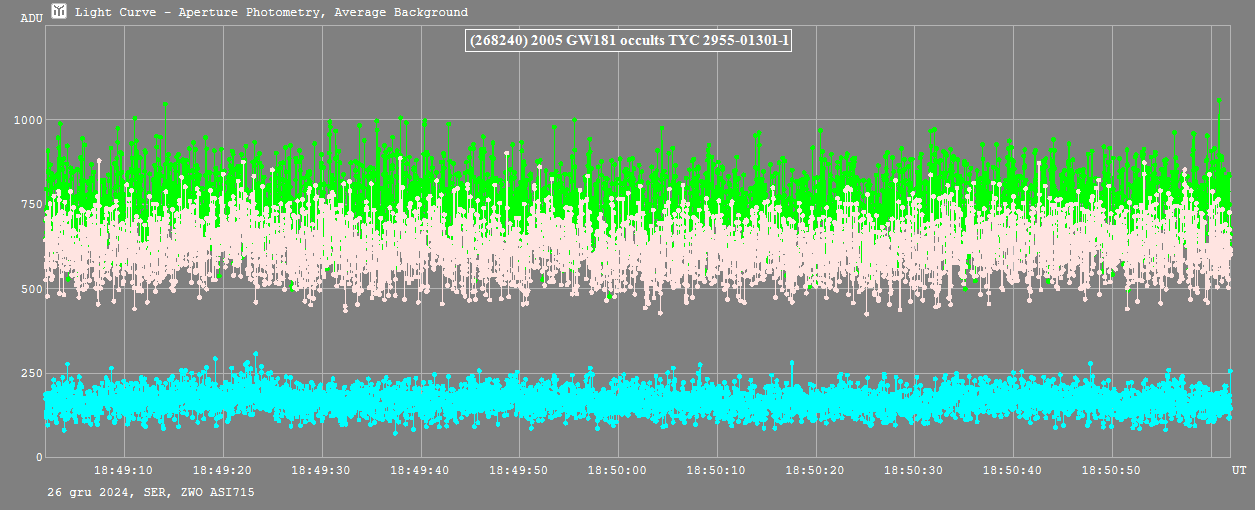
Task: Click the 18:50:10 time label
Action: coord(717,470)
